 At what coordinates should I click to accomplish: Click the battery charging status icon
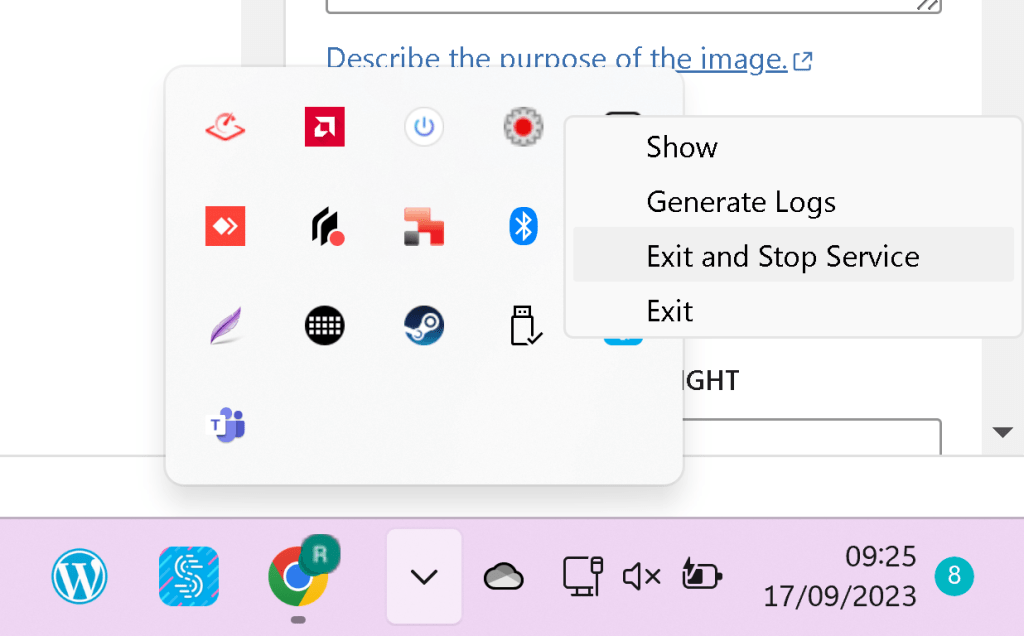701,574
